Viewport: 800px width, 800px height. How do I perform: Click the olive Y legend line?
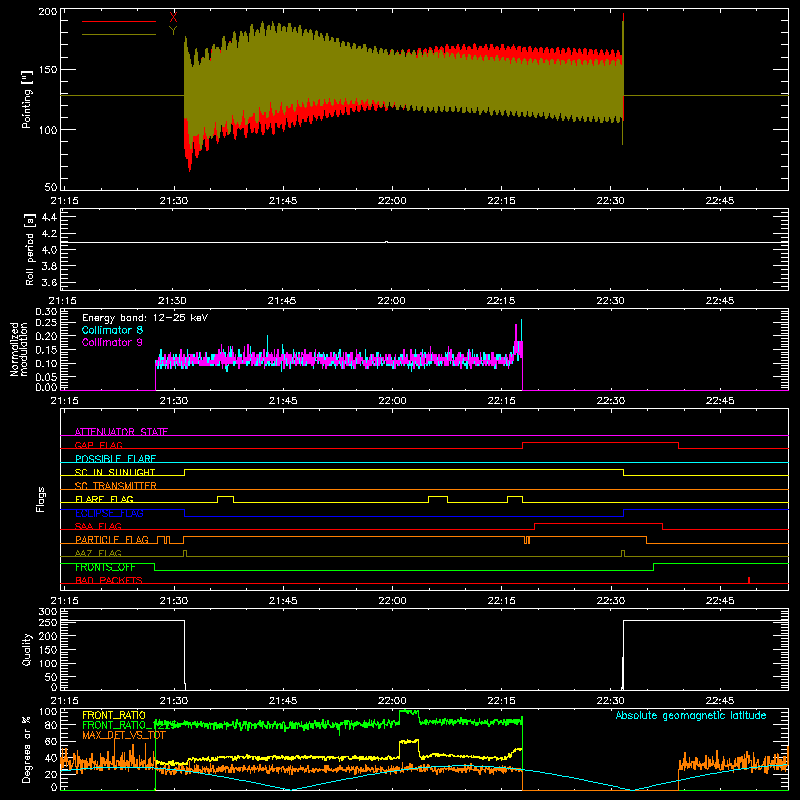[119, 34]
